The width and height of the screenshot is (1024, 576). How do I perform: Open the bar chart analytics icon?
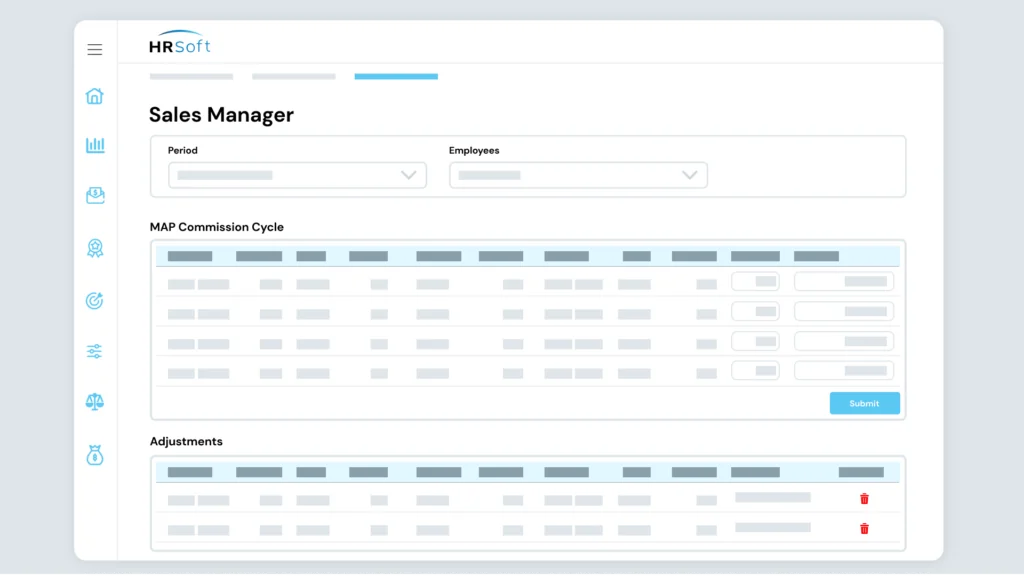[x=95, y=145]
